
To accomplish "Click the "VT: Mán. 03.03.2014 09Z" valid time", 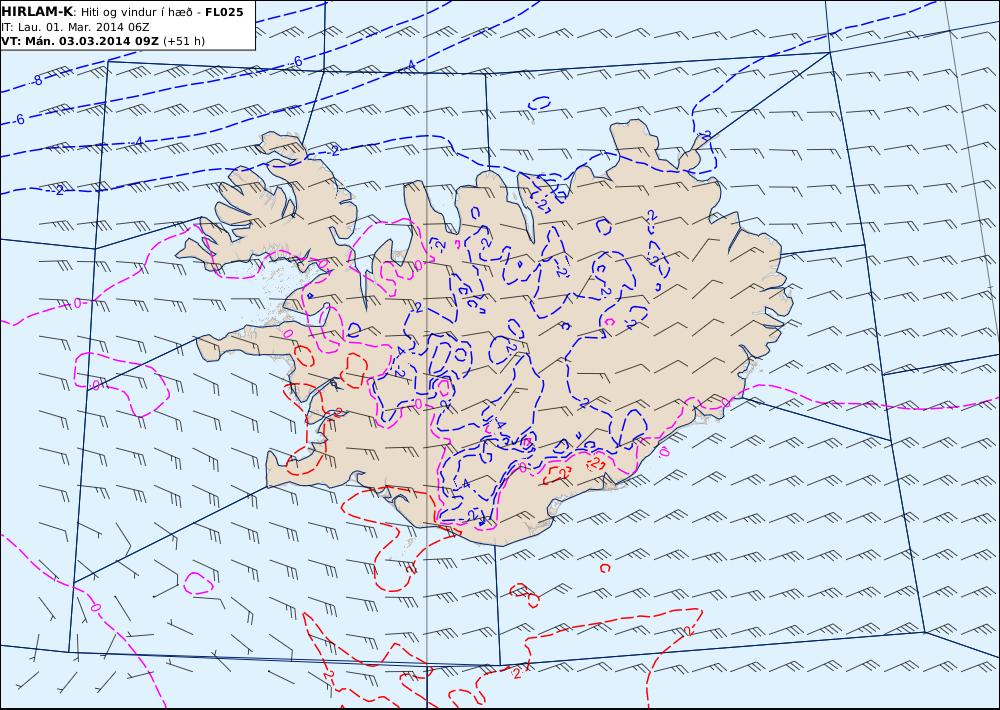I will point(80,41).
